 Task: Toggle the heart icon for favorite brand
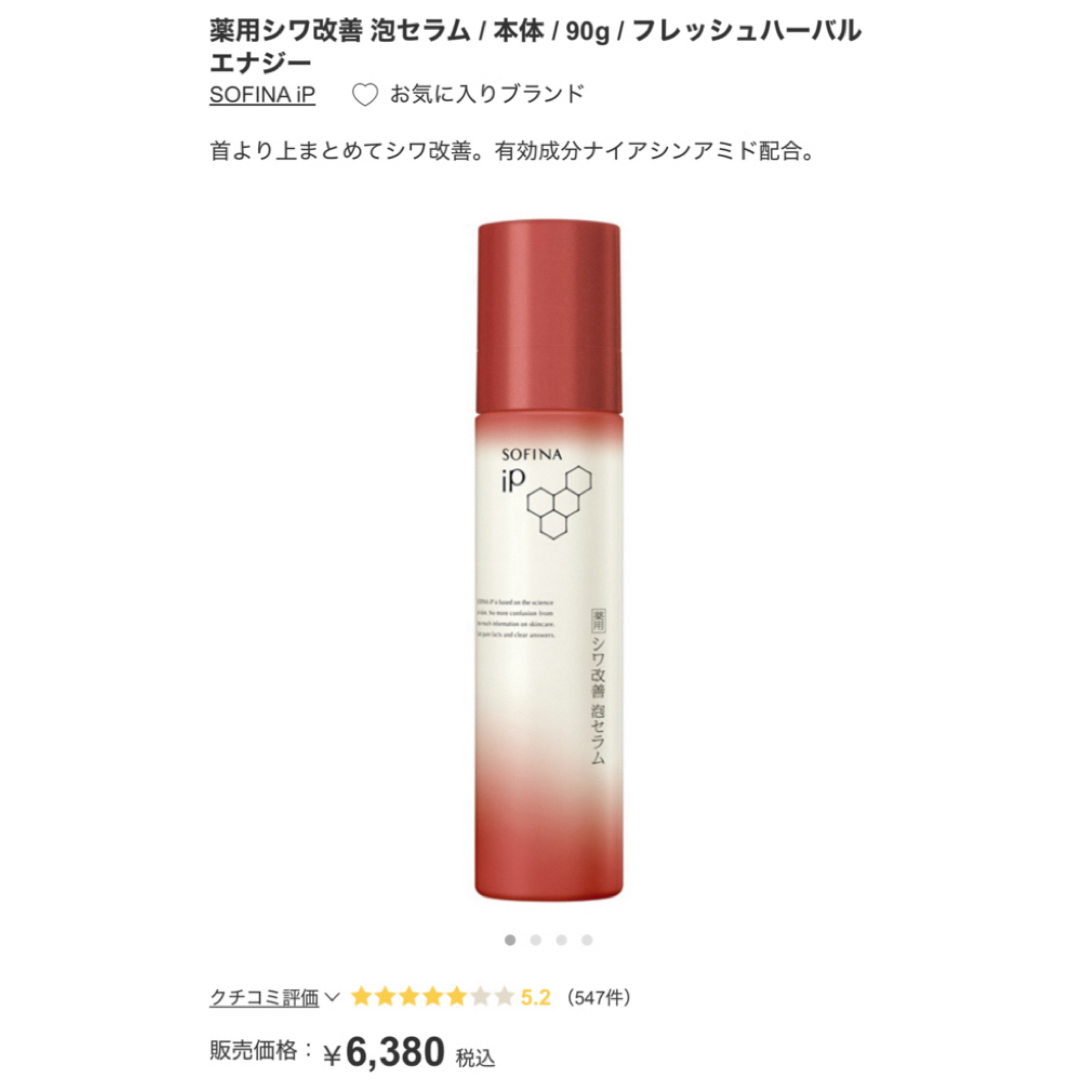(365, 94)
